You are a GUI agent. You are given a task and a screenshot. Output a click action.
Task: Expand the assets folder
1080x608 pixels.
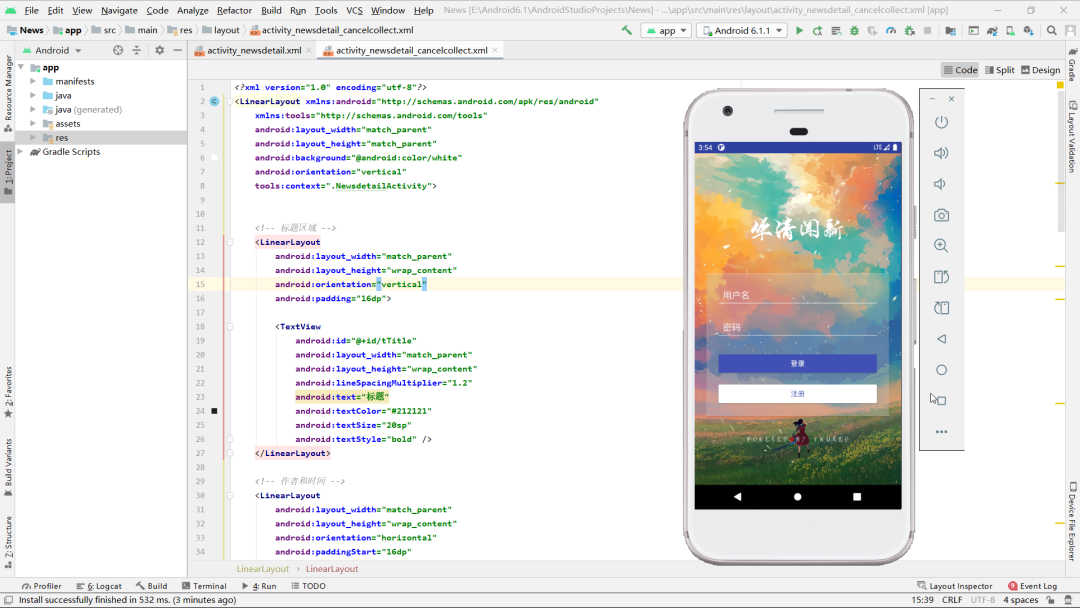pyautogui.click(x=33, y=123)
